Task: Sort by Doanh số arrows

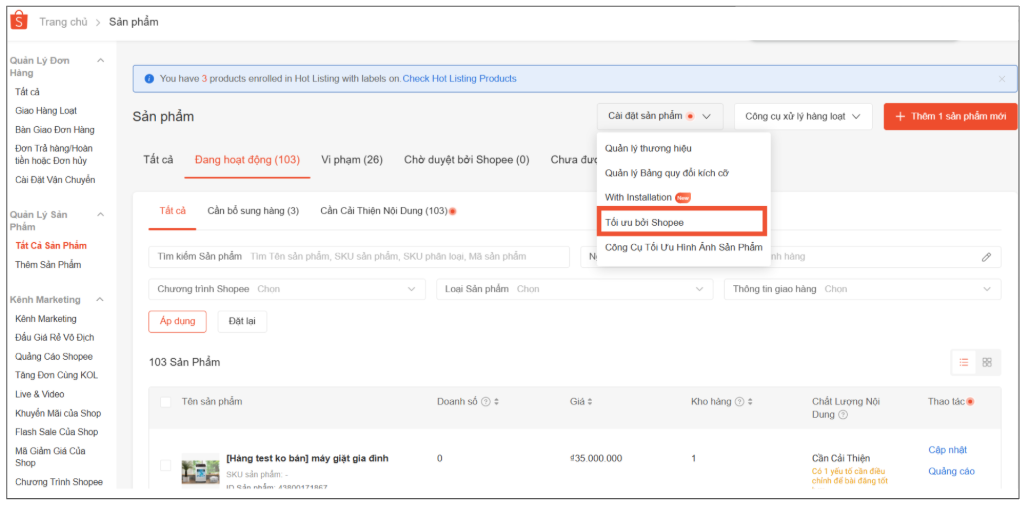Action: click(496, 402)
